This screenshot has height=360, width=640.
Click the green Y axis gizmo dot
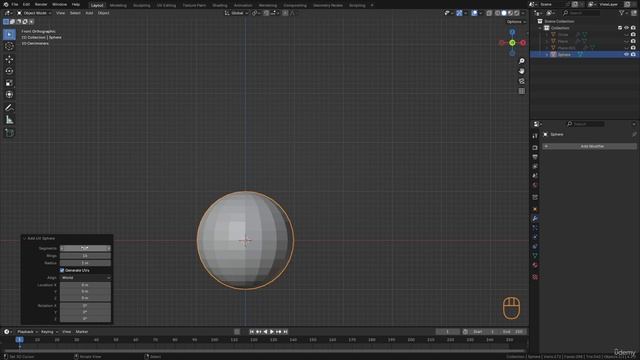click(x=512, y=43)
